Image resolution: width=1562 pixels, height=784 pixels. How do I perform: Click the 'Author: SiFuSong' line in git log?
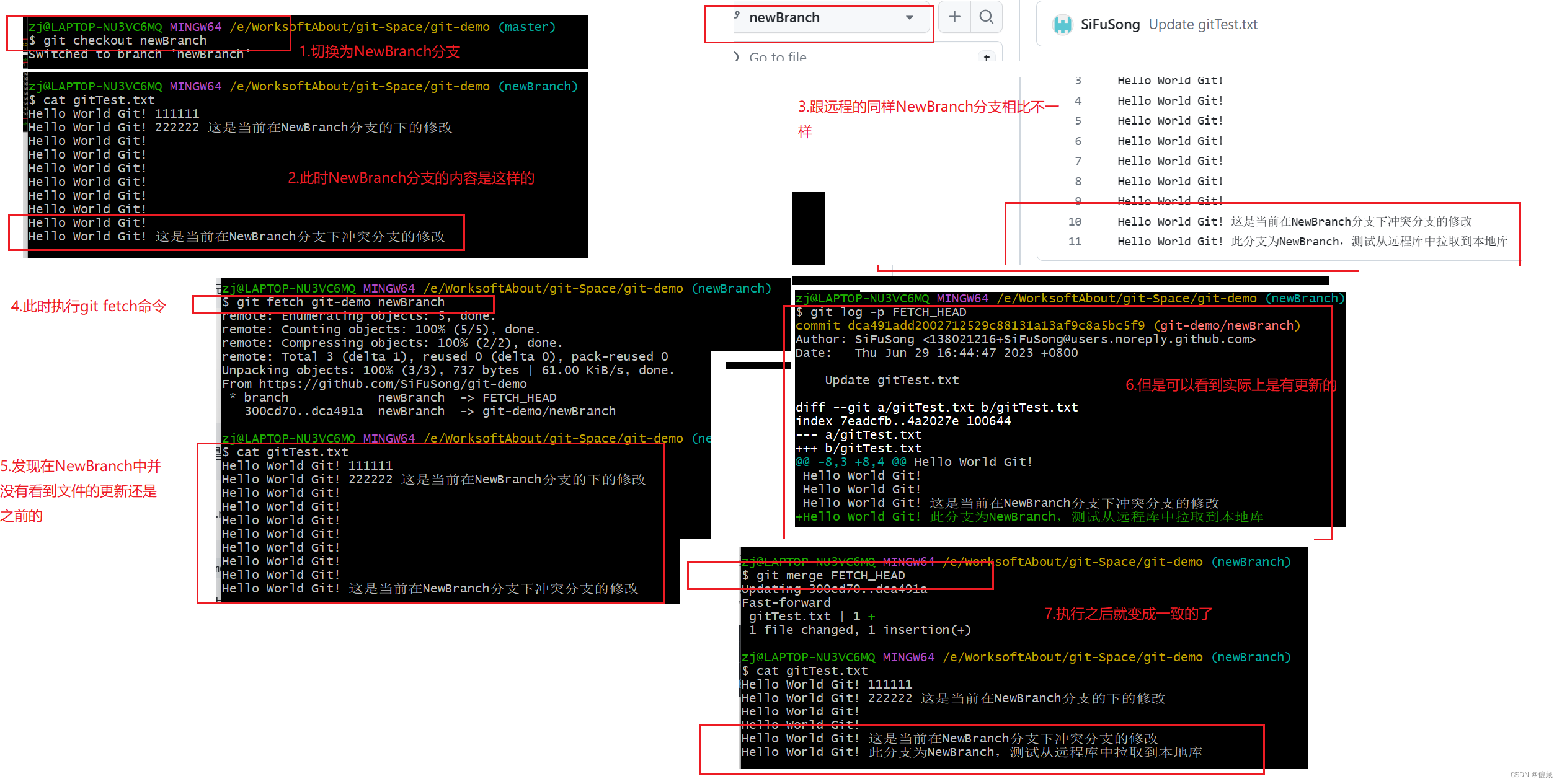[x=1026, y=340]
